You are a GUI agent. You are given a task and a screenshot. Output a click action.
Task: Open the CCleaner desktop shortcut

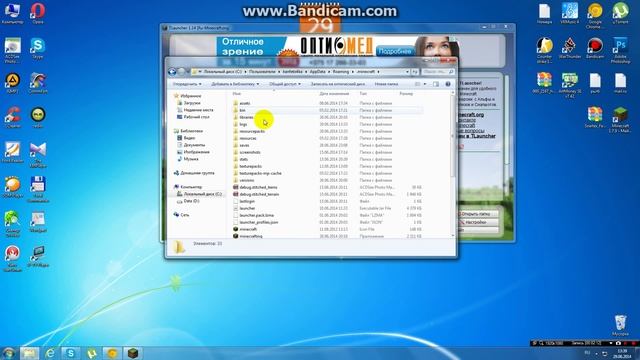coord(12,118)
